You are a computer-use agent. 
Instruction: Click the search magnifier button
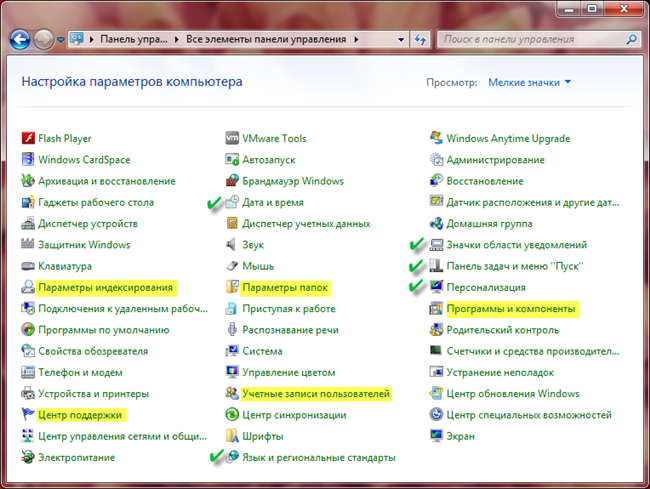point(631,39)
